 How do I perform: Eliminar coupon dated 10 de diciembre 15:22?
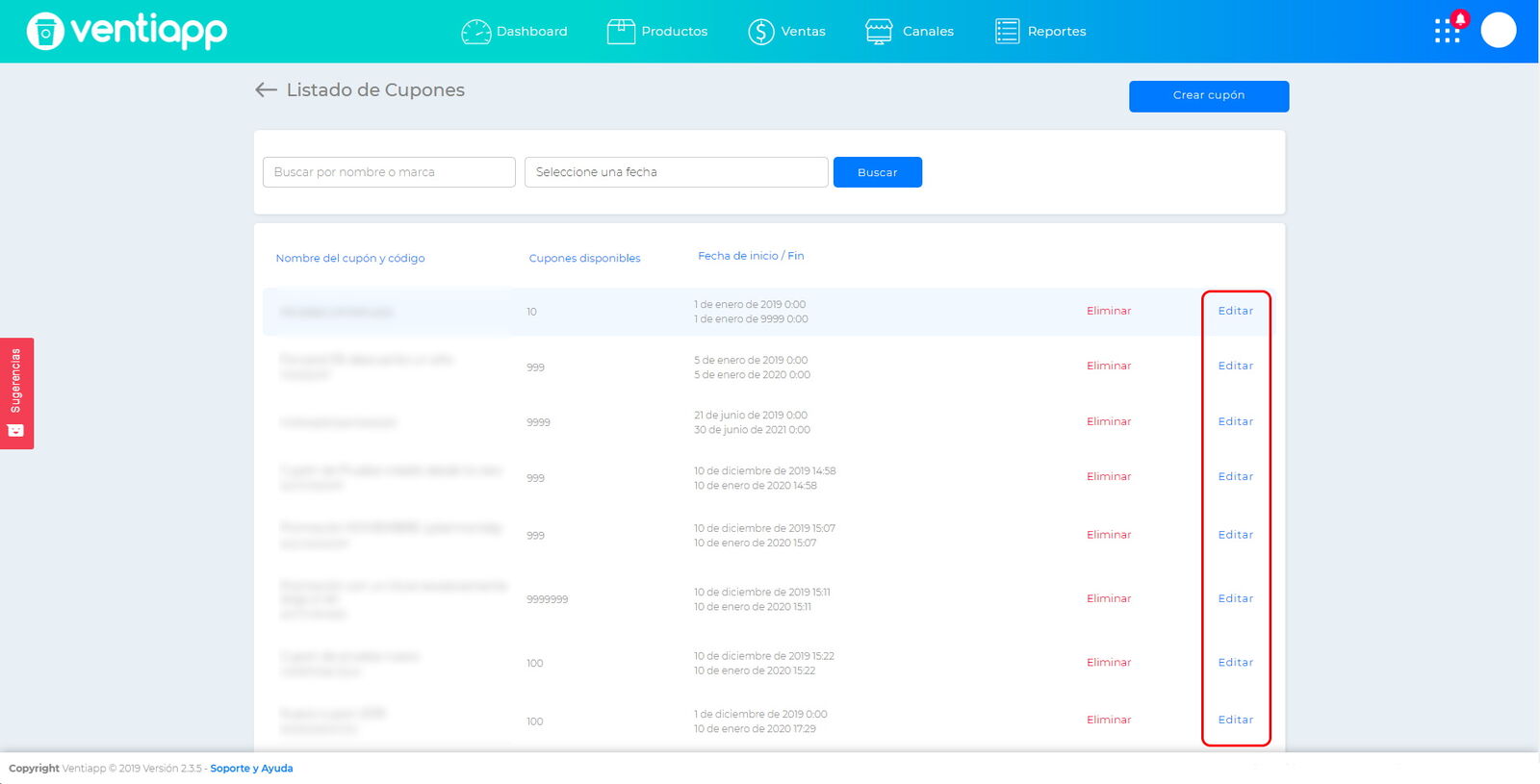[x=1109, y=662]
